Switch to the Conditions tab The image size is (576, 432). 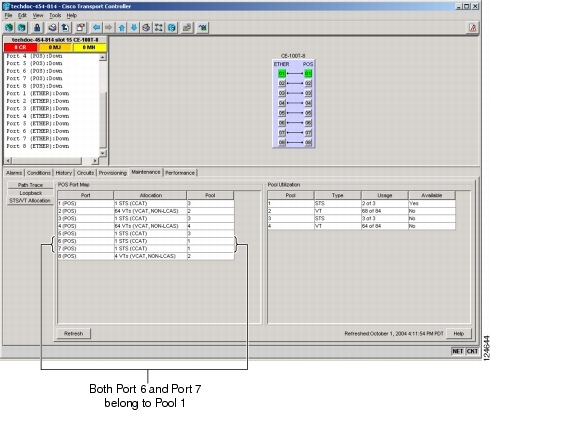[39, 173]
